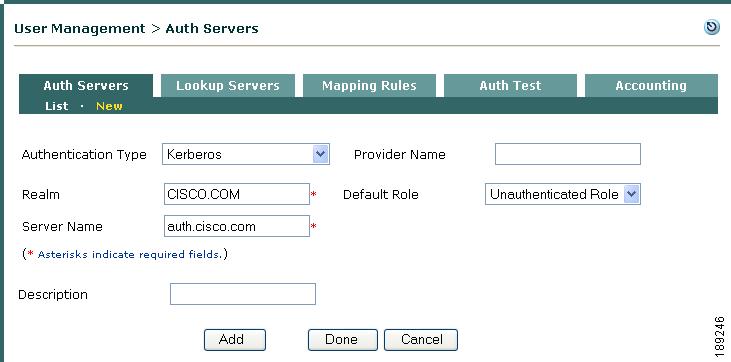Viewport: 731px width, 362px height.
Task: Open the Authentication Type dropdown arrow
Action: pos(320,154)
